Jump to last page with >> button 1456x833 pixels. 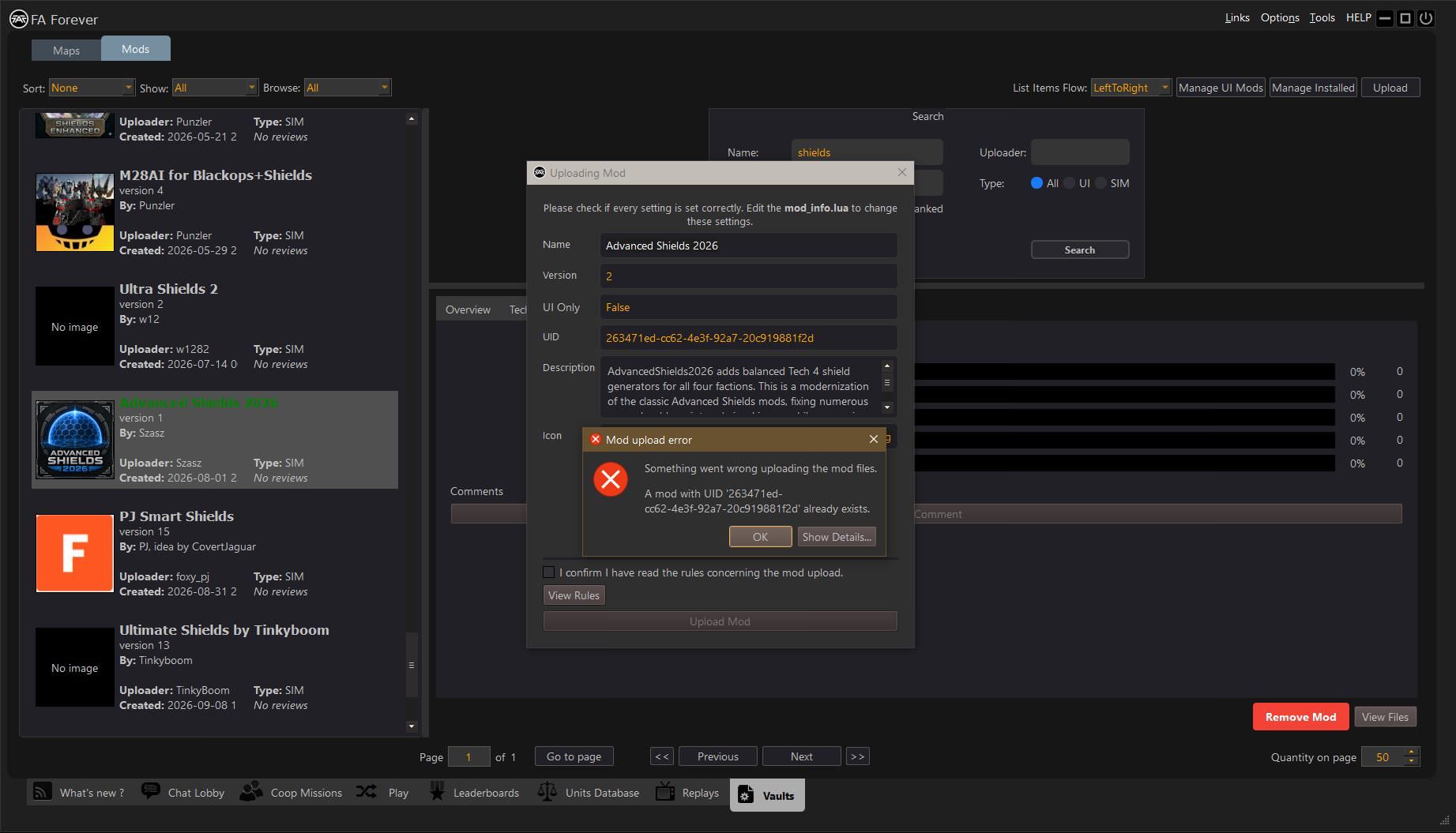tap(857, 756)
